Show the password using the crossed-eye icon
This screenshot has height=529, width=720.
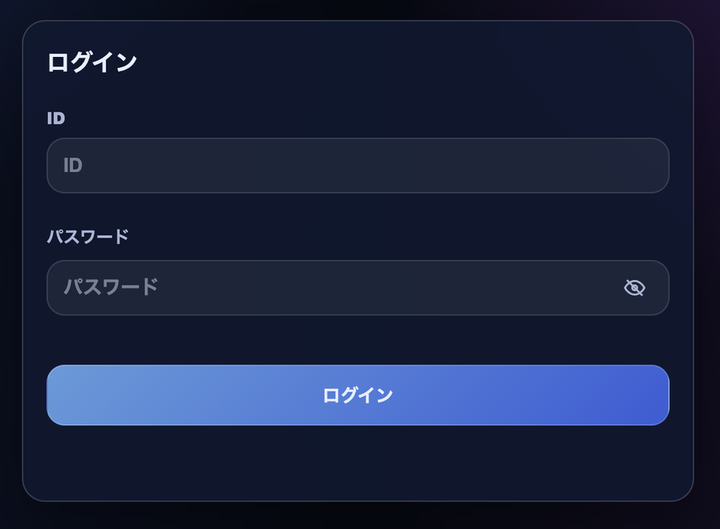634,288
